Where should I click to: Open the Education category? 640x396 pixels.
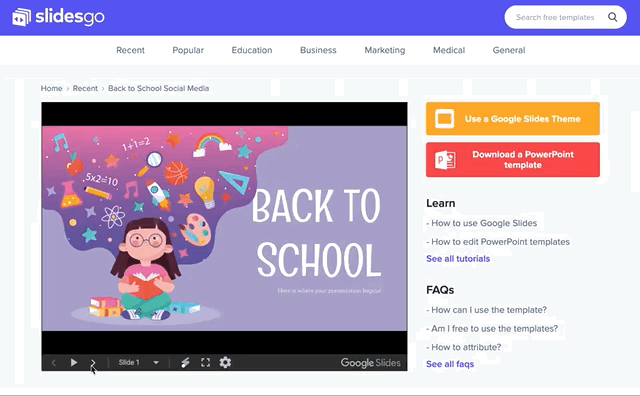point(252,50)
